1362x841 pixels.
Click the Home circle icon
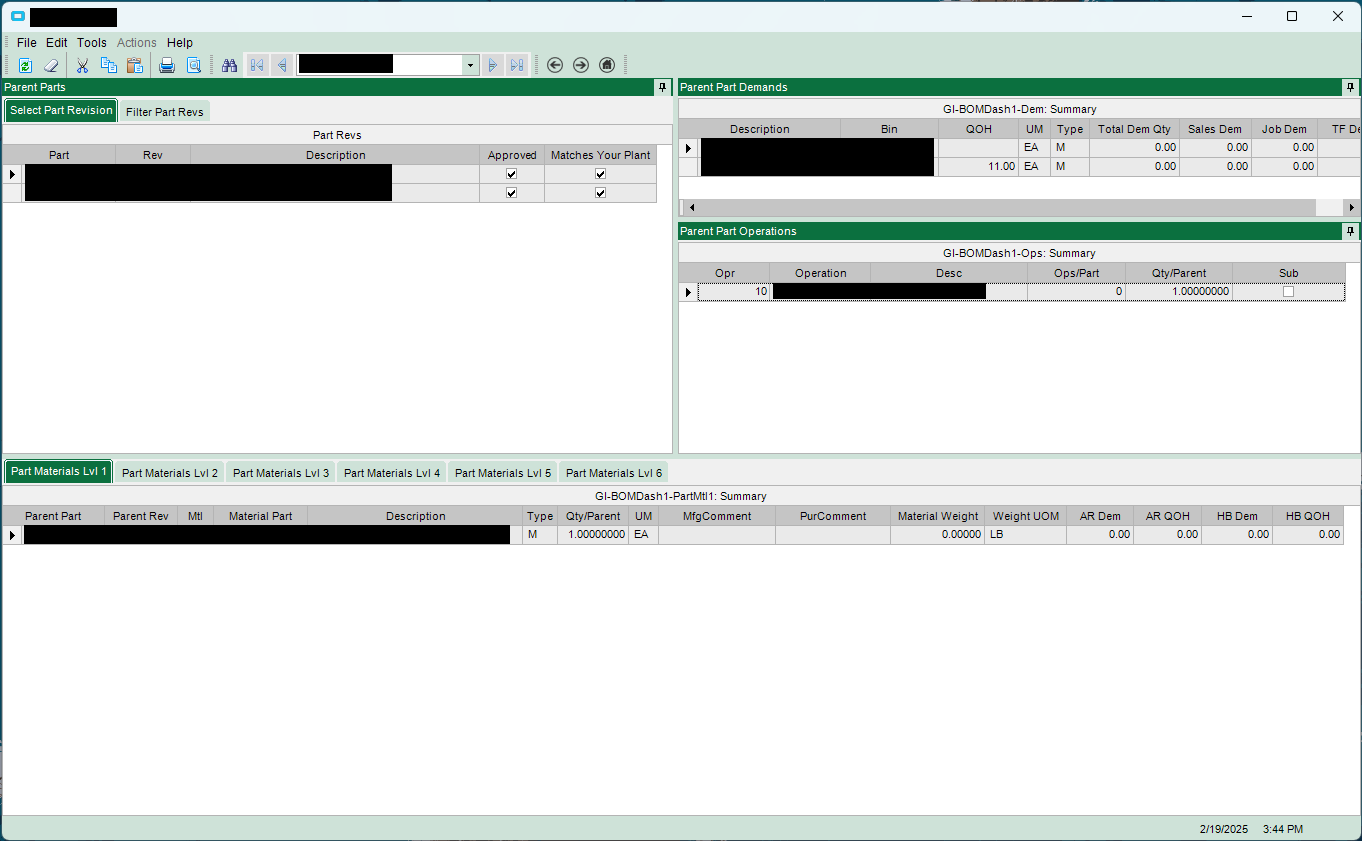pos(607,65)
